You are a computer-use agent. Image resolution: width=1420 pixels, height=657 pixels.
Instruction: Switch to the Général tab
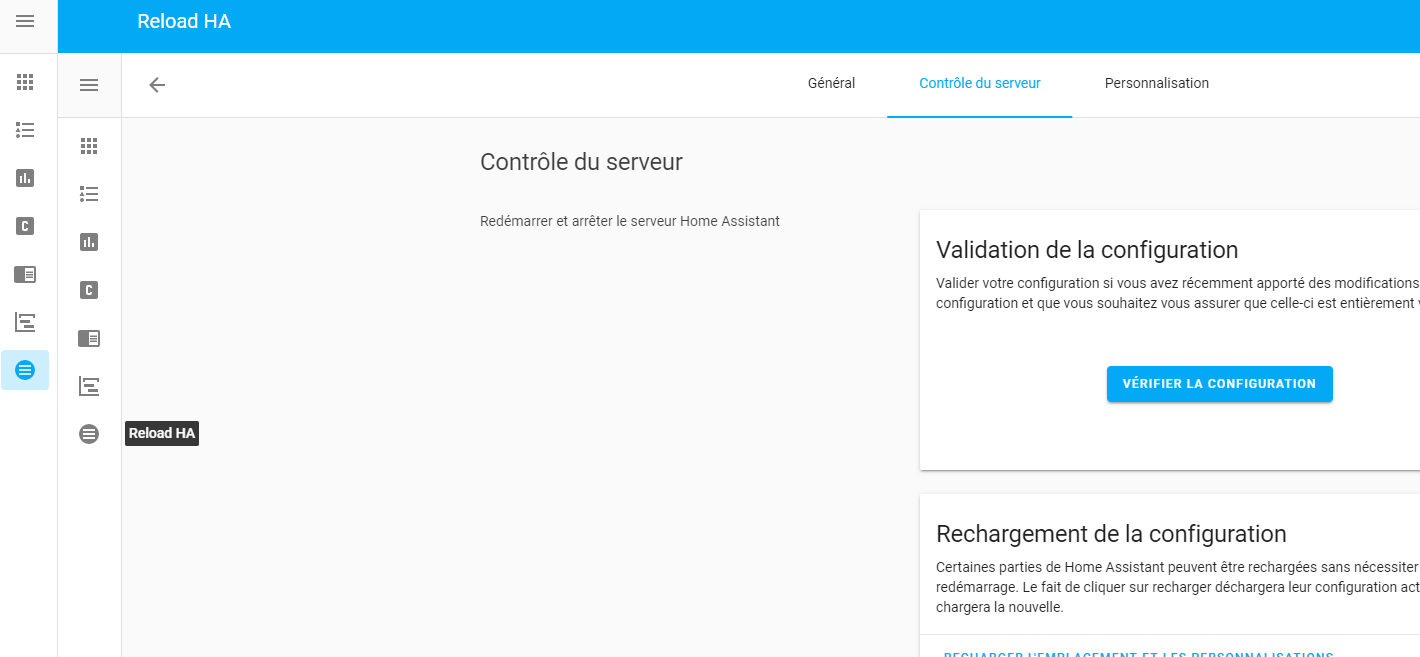click(831, 83)
